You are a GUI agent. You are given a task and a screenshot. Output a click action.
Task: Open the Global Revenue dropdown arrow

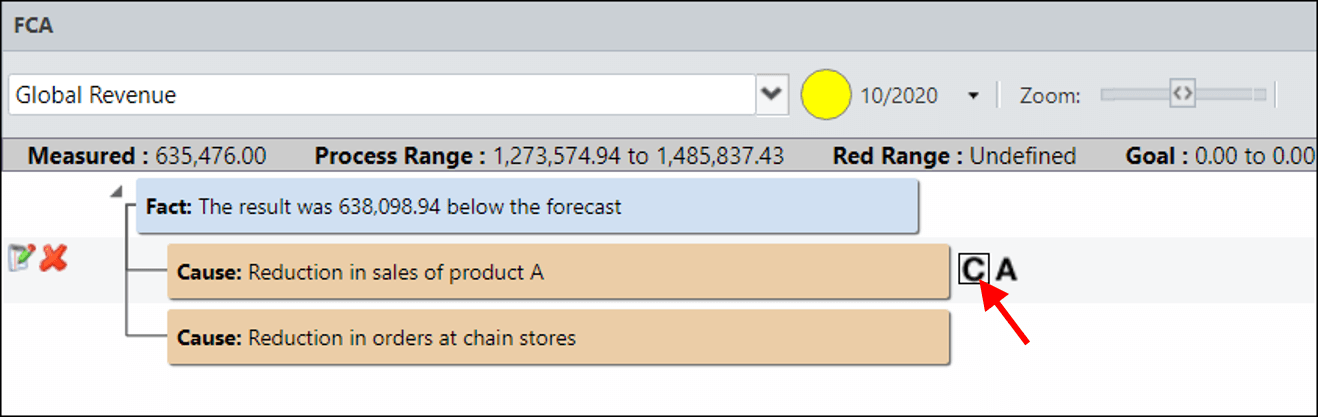tap(772, 95)
